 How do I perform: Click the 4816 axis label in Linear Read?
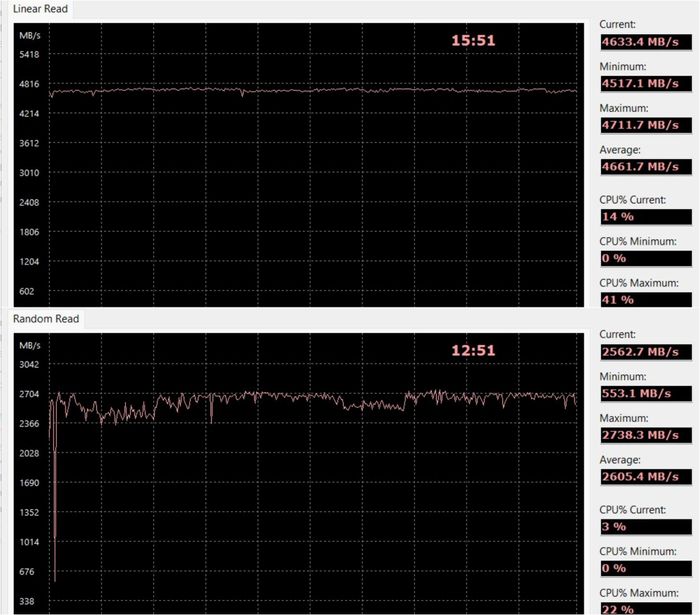click(x=29, y=84)
